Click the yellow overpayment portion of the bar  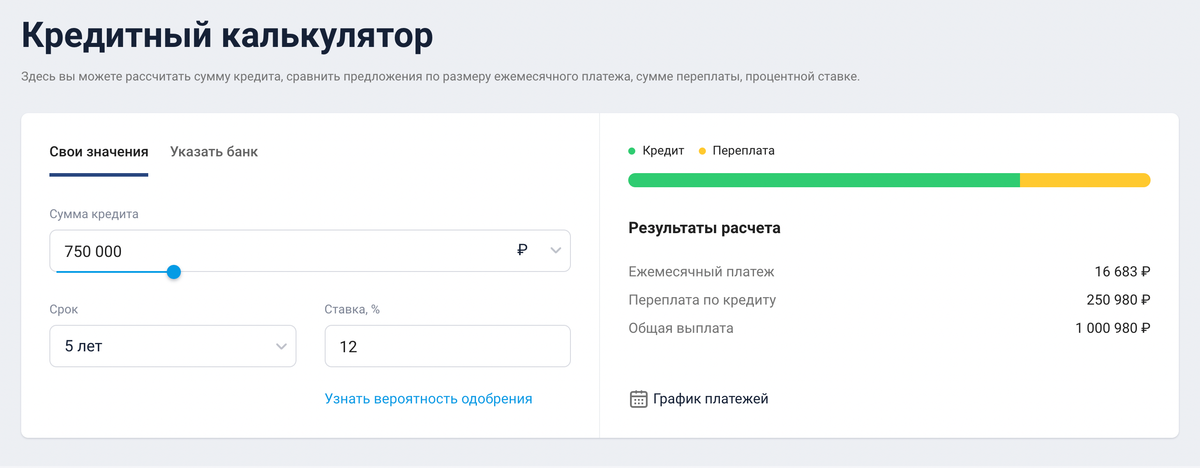[1085, 180]
